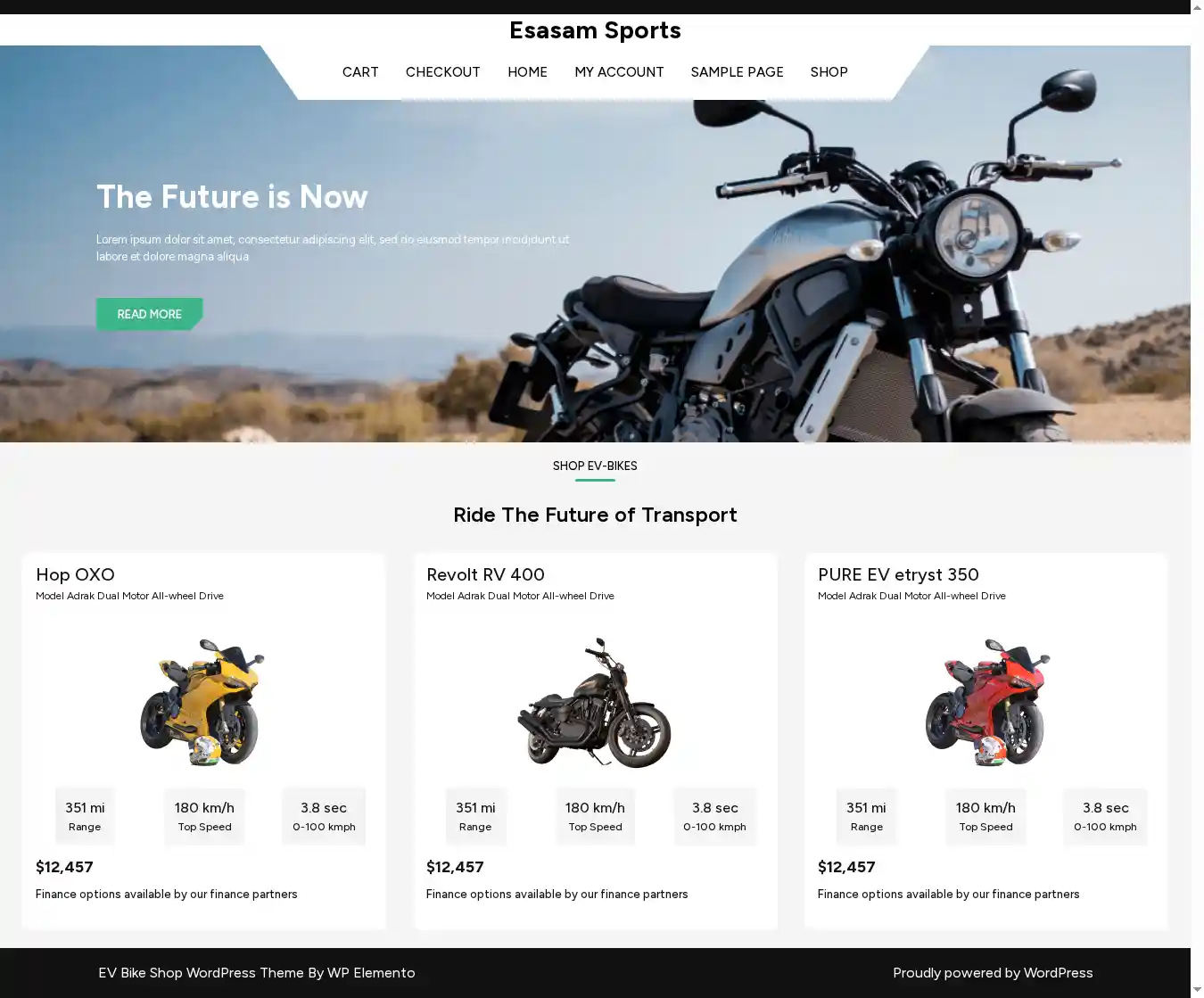Image resolution: width=1204 pixels, height=998 pixels.
Task: Click the scrollbar down arrow
Action: tap(1197, 990)
